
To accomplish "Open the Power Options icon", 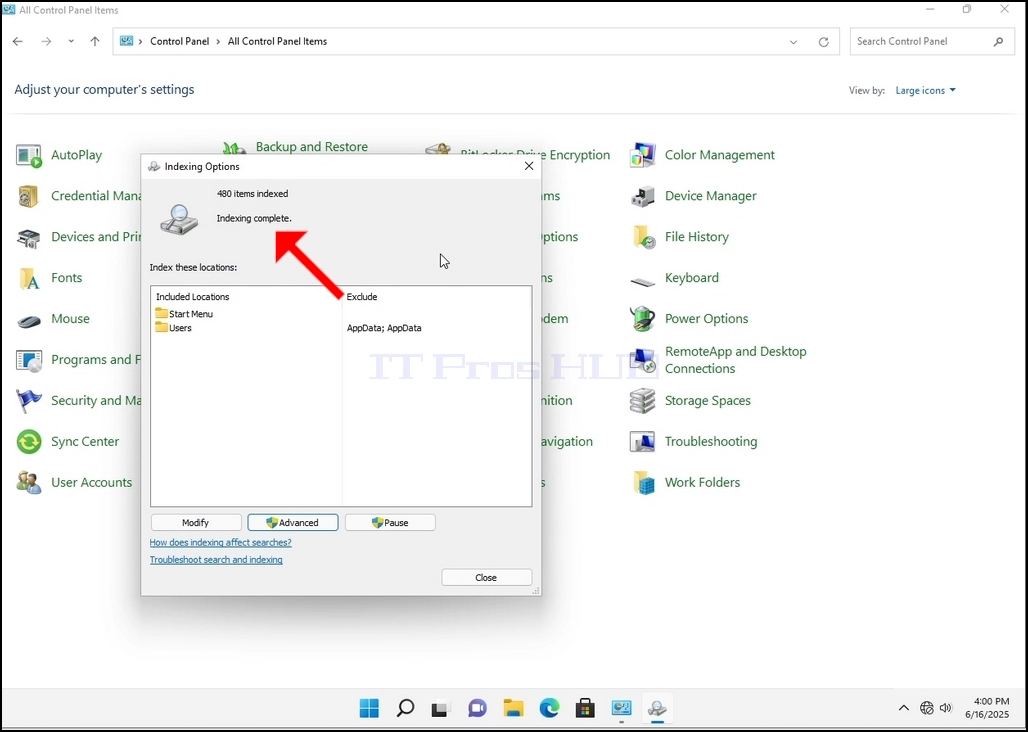I will coord(642,319).
